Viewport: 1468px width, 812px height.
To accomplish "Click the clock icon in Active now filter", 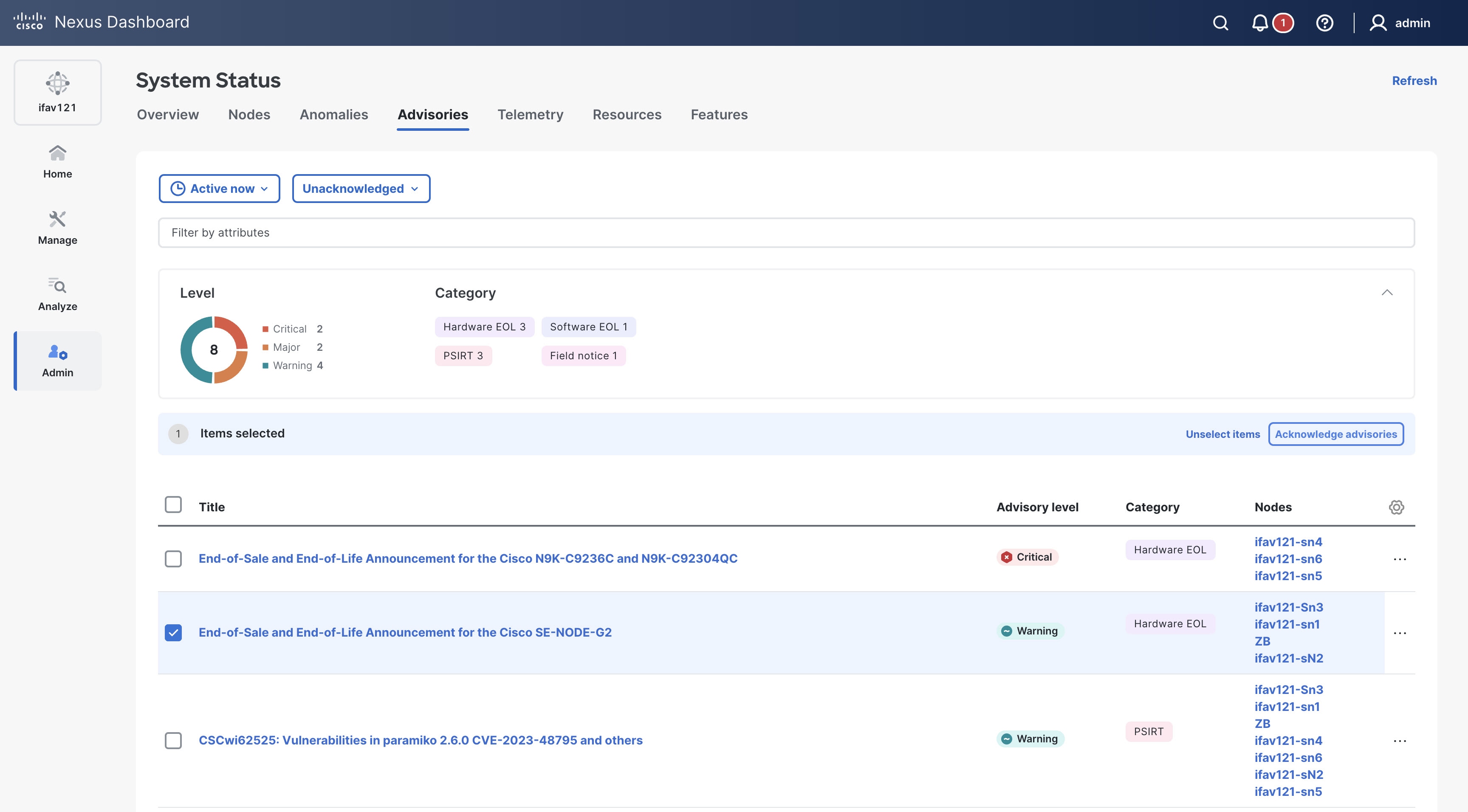I will 178,189.
